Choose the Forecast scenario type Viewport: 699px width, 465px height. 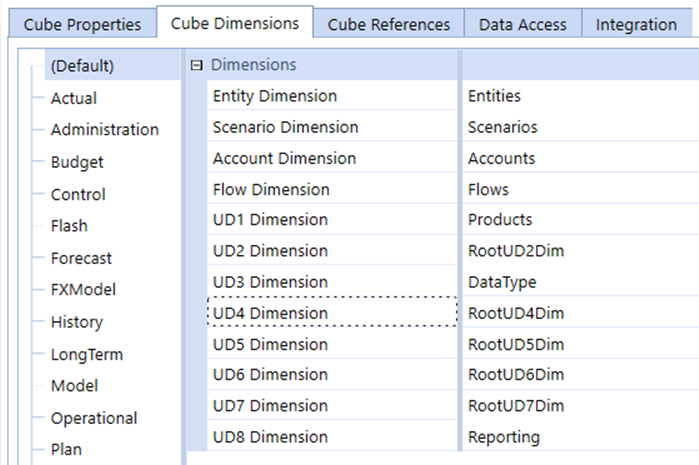pyautogui.click(x=81, y=258)
